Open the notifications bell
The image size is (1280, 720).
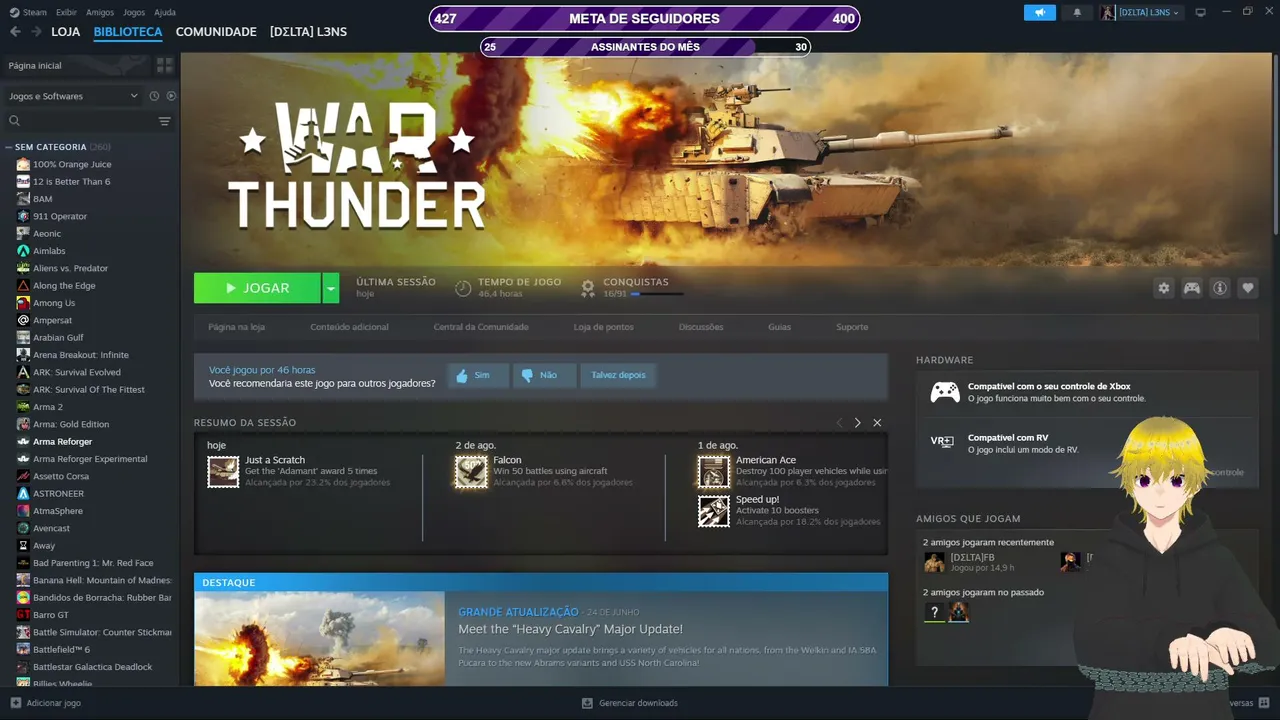pos(1077,12)
